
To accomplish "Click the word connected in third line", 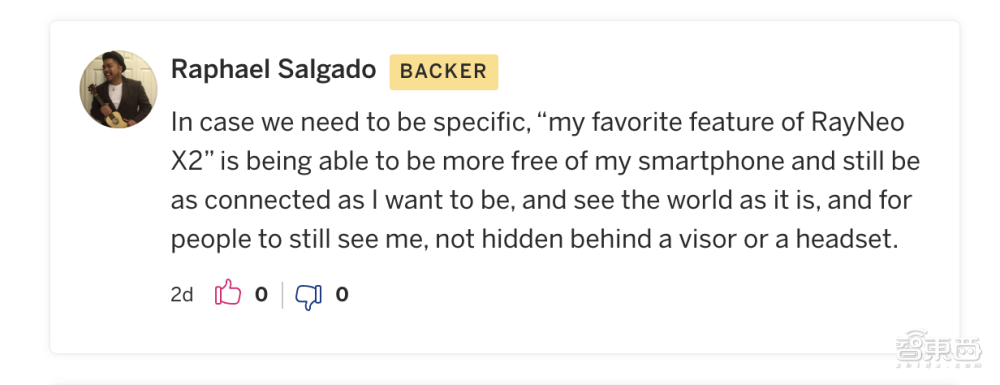I will (x=267, y=201).
